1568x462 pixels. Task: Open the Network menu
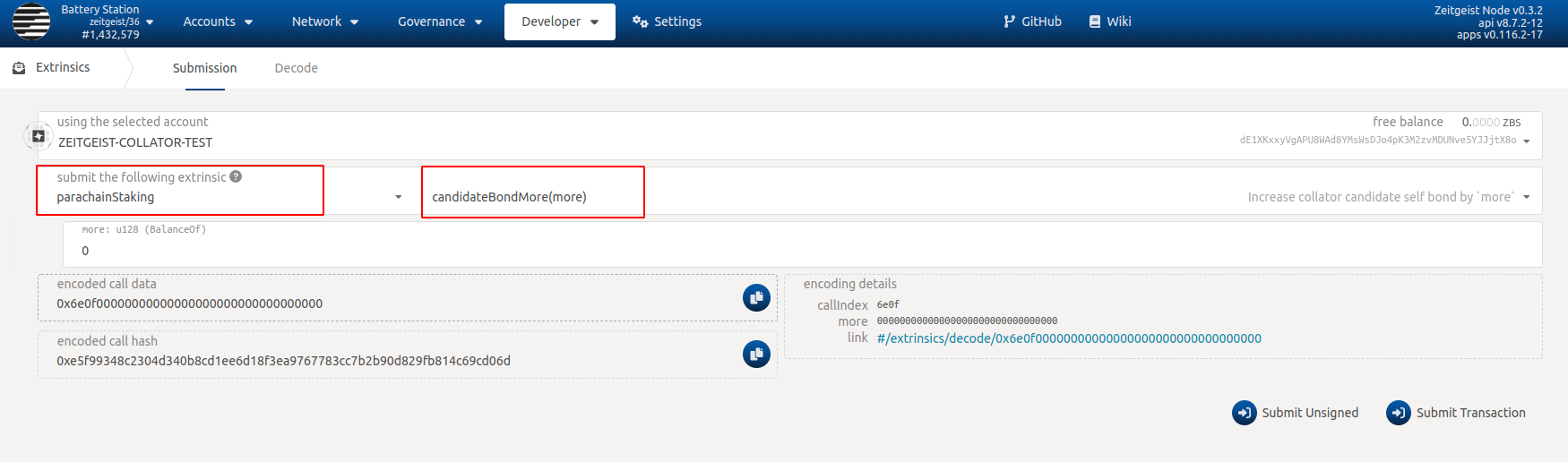[x=324, y=21]
